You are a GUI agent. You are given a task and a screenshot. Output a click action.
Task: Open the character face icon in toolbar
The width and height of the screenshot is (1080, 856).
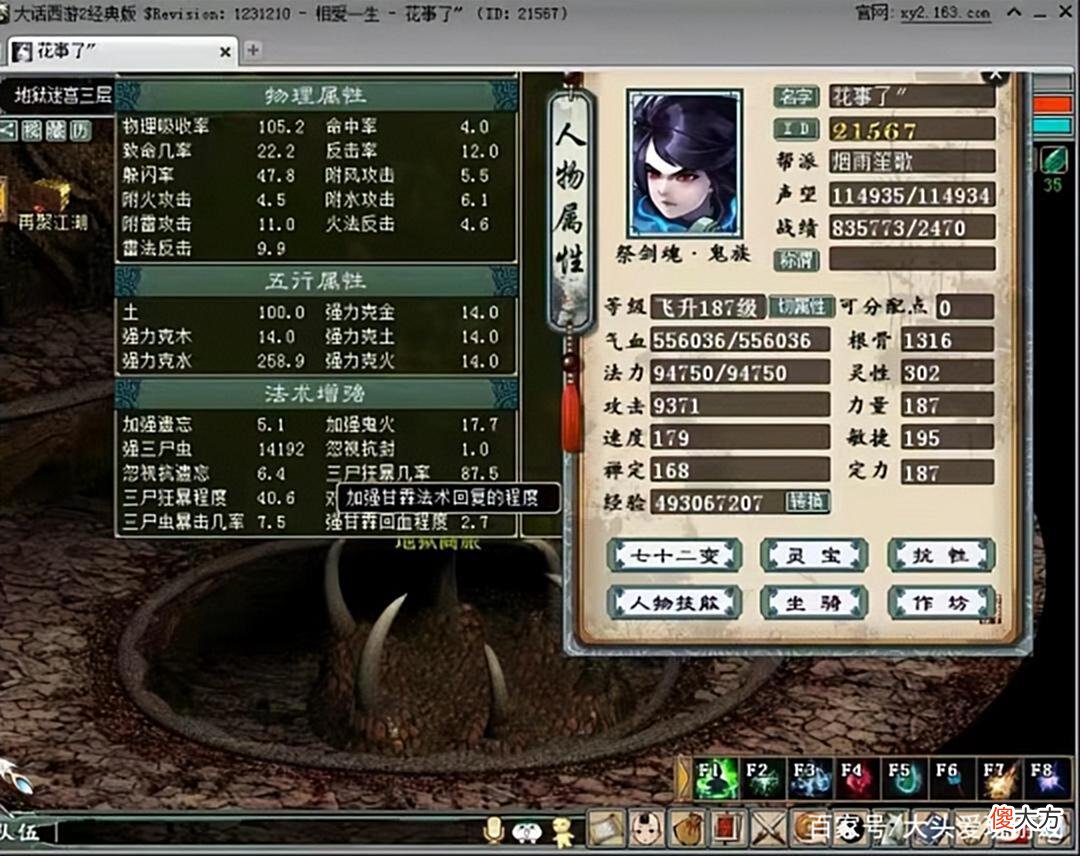point(646,829)
